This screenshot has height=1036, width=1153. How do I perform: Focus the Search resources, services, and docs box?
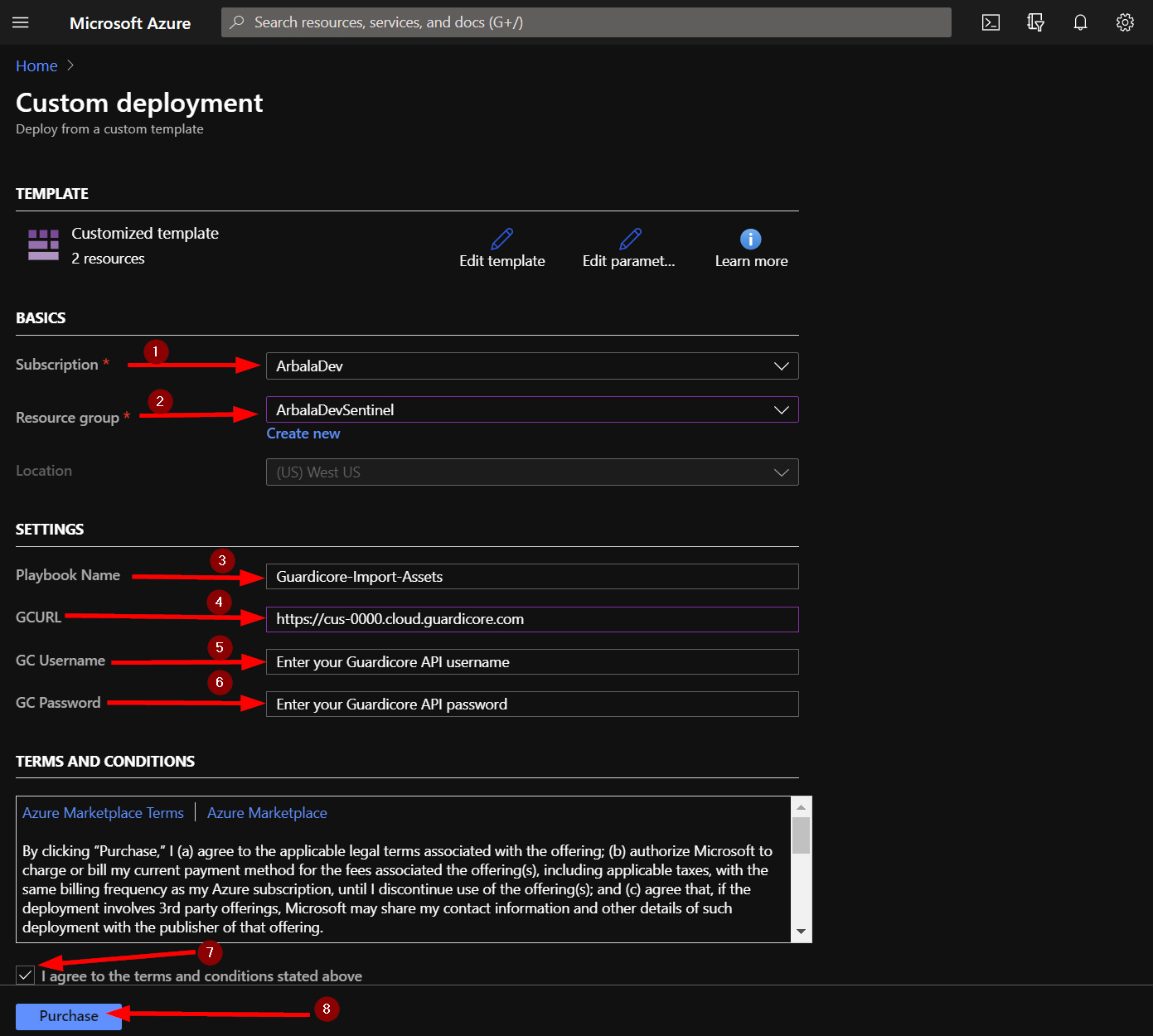(586, 22)
